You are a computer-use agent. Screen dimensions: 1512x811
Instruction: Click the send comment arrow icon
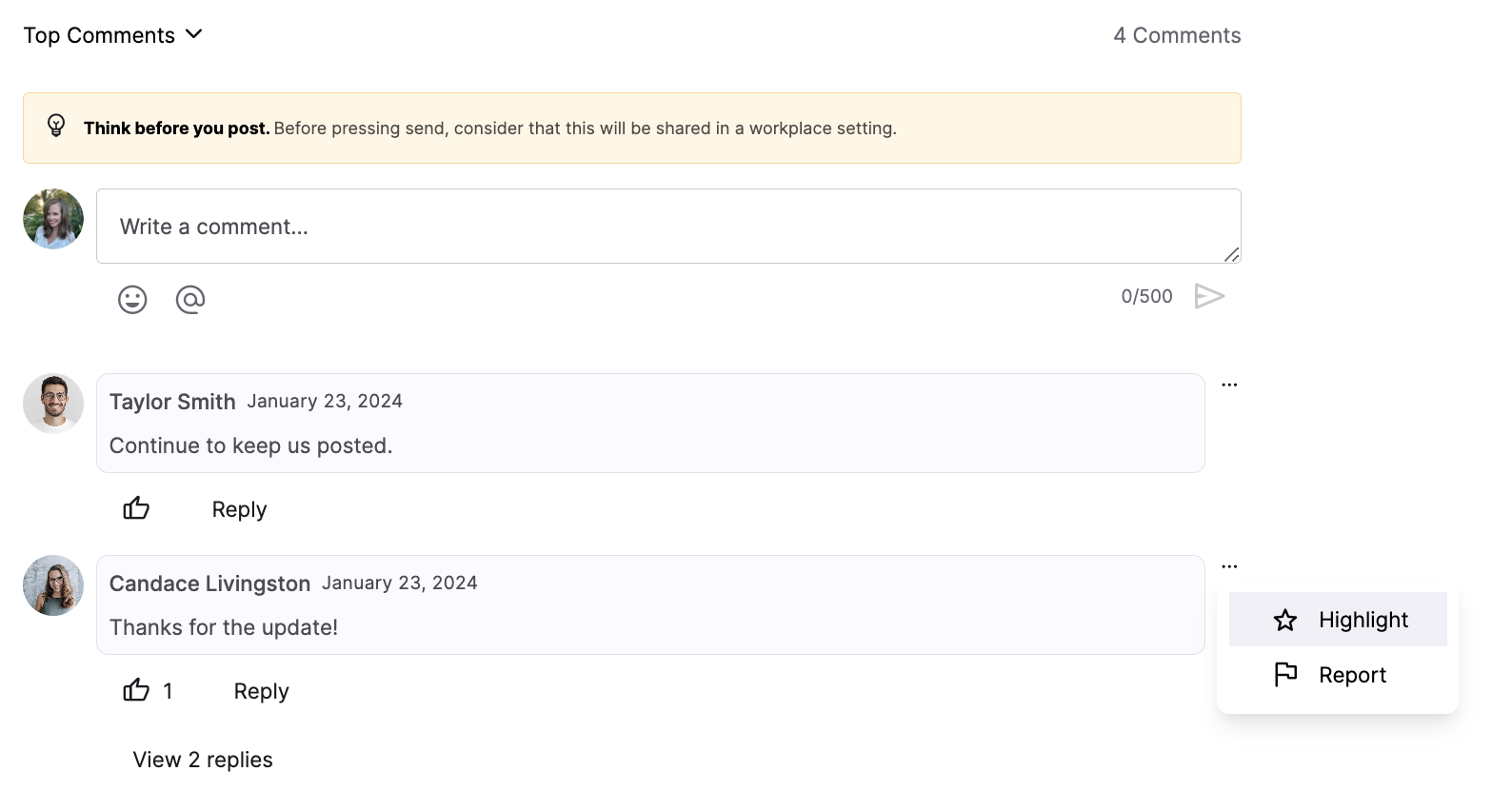1209,297
